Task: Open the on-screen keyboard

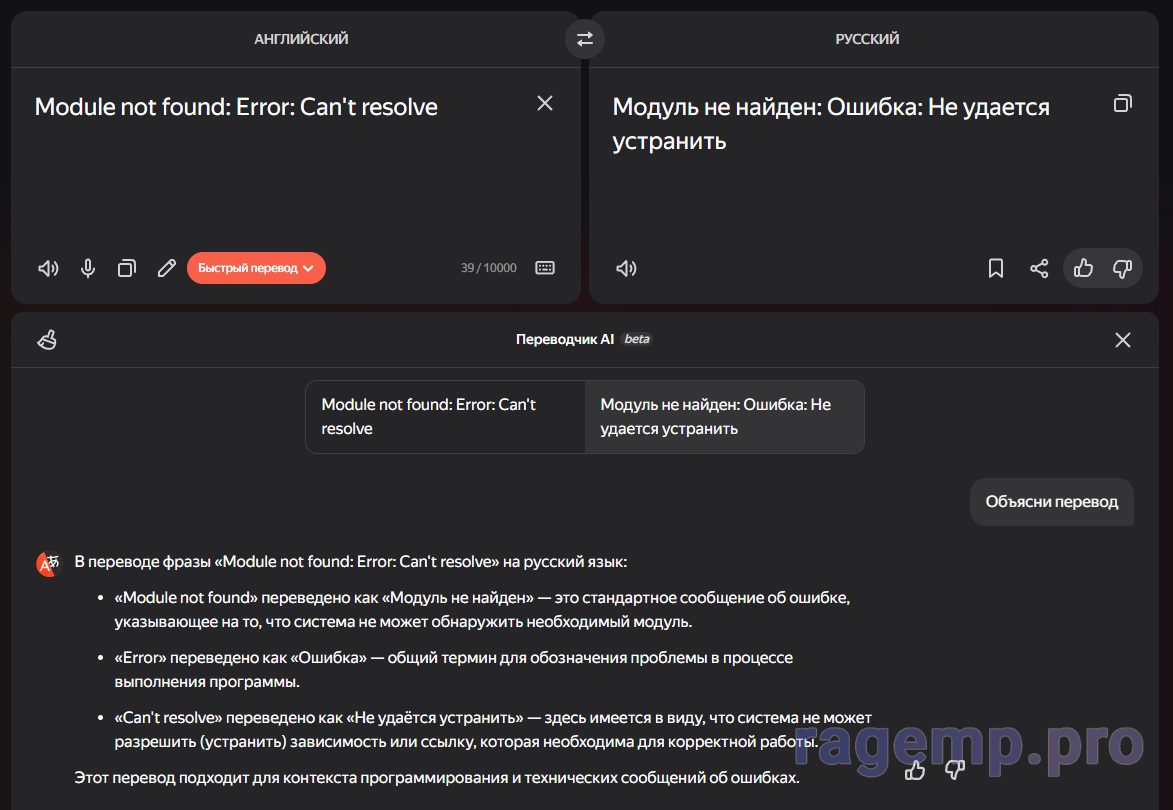Action: pyautogui.click(x=545, y=268)
